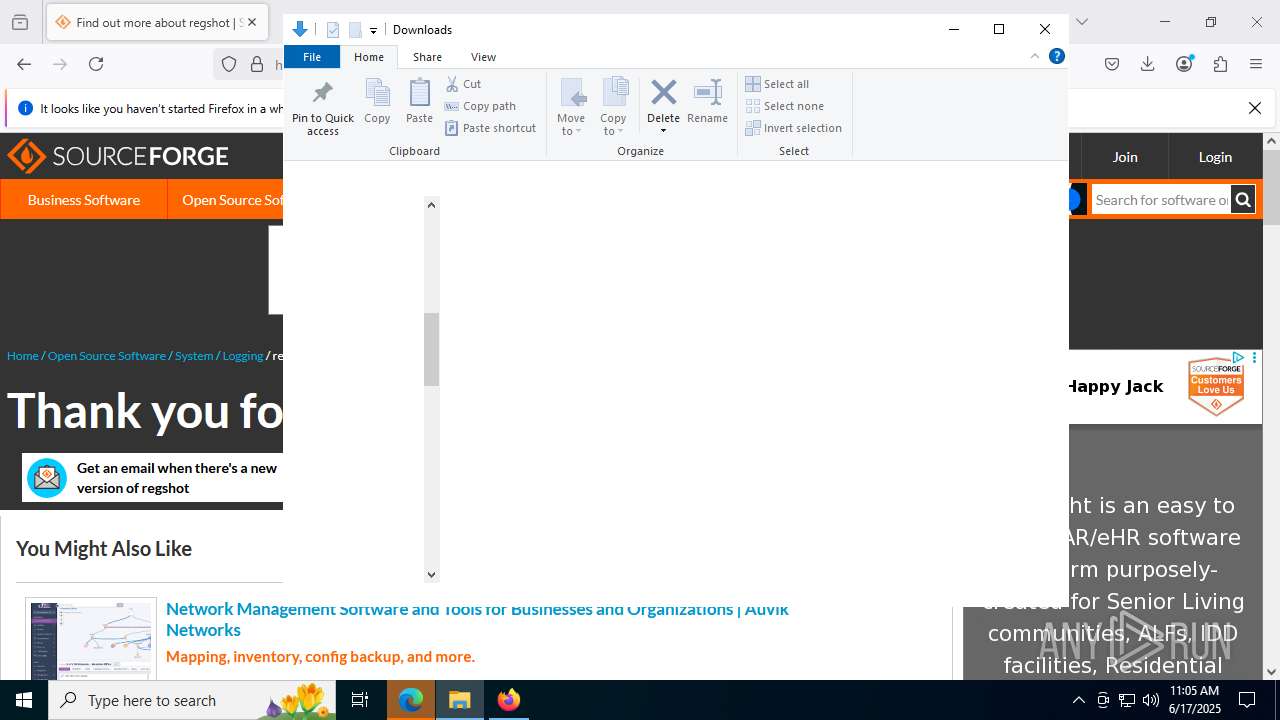Click Firefox back arrow button
Viewport: 1280px width, 720px height.
(x=24, y=64)
